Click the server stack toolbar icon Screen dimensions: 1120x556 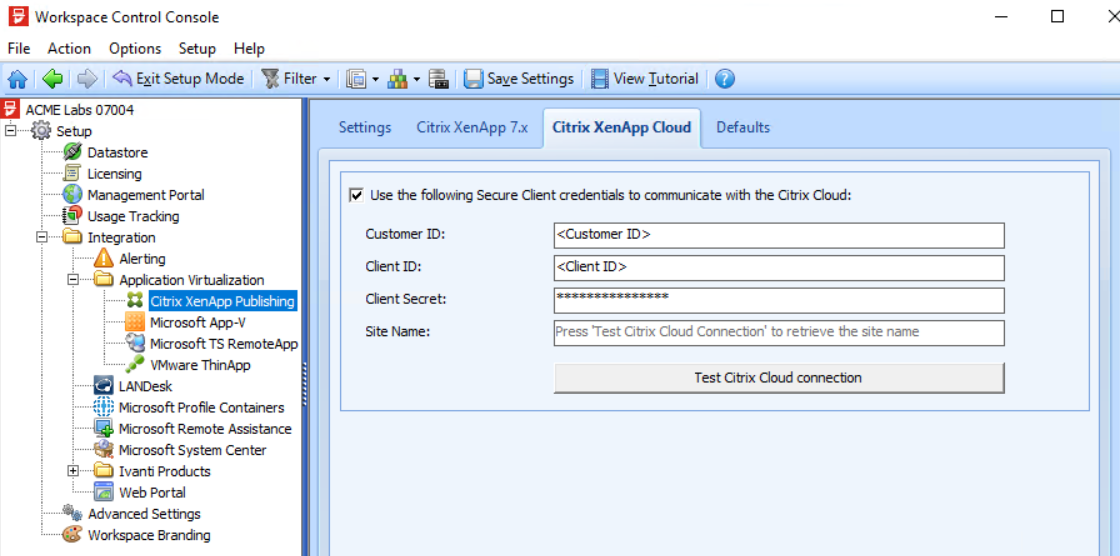438,79
